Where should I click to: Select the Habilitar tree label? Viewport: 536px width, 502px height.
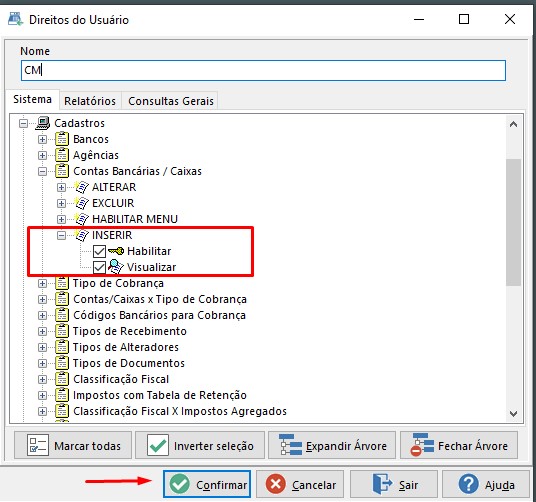click(149, 251)
